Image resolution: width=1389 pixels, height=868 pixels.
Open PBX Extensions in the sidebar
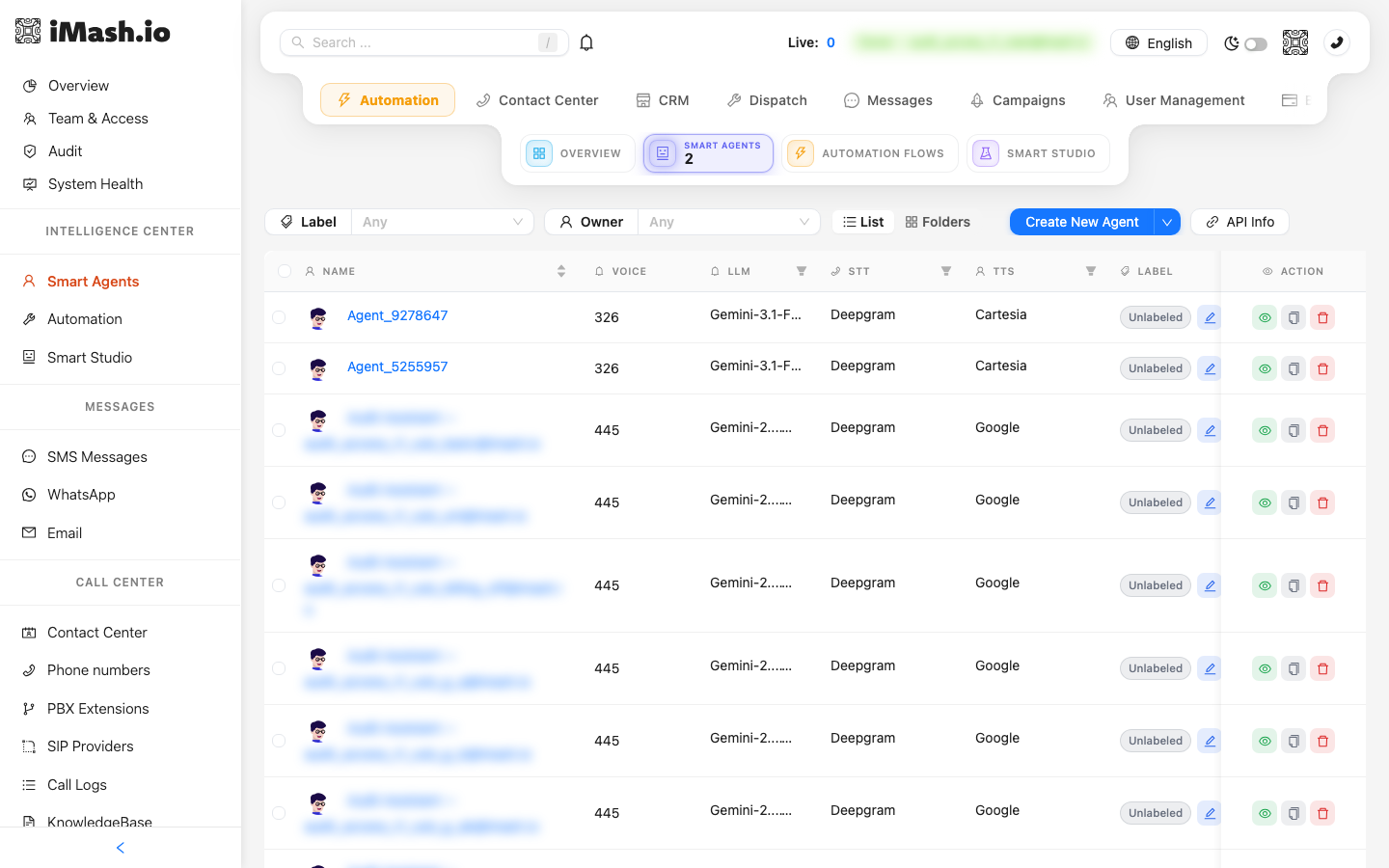coord(86,709)
